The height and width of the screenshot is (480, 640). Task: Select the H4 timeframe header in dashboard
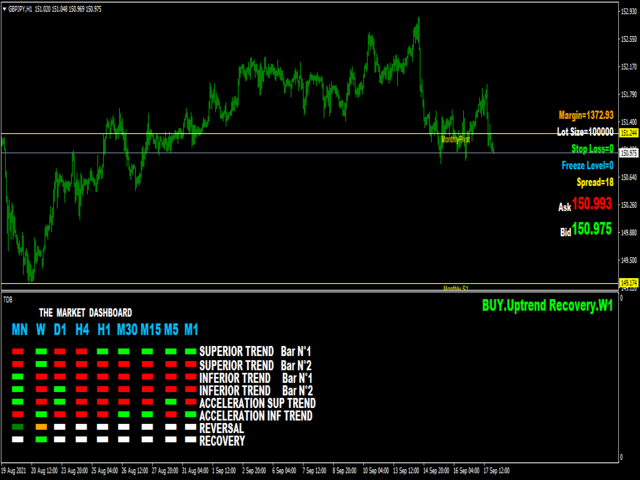point(82,329)
